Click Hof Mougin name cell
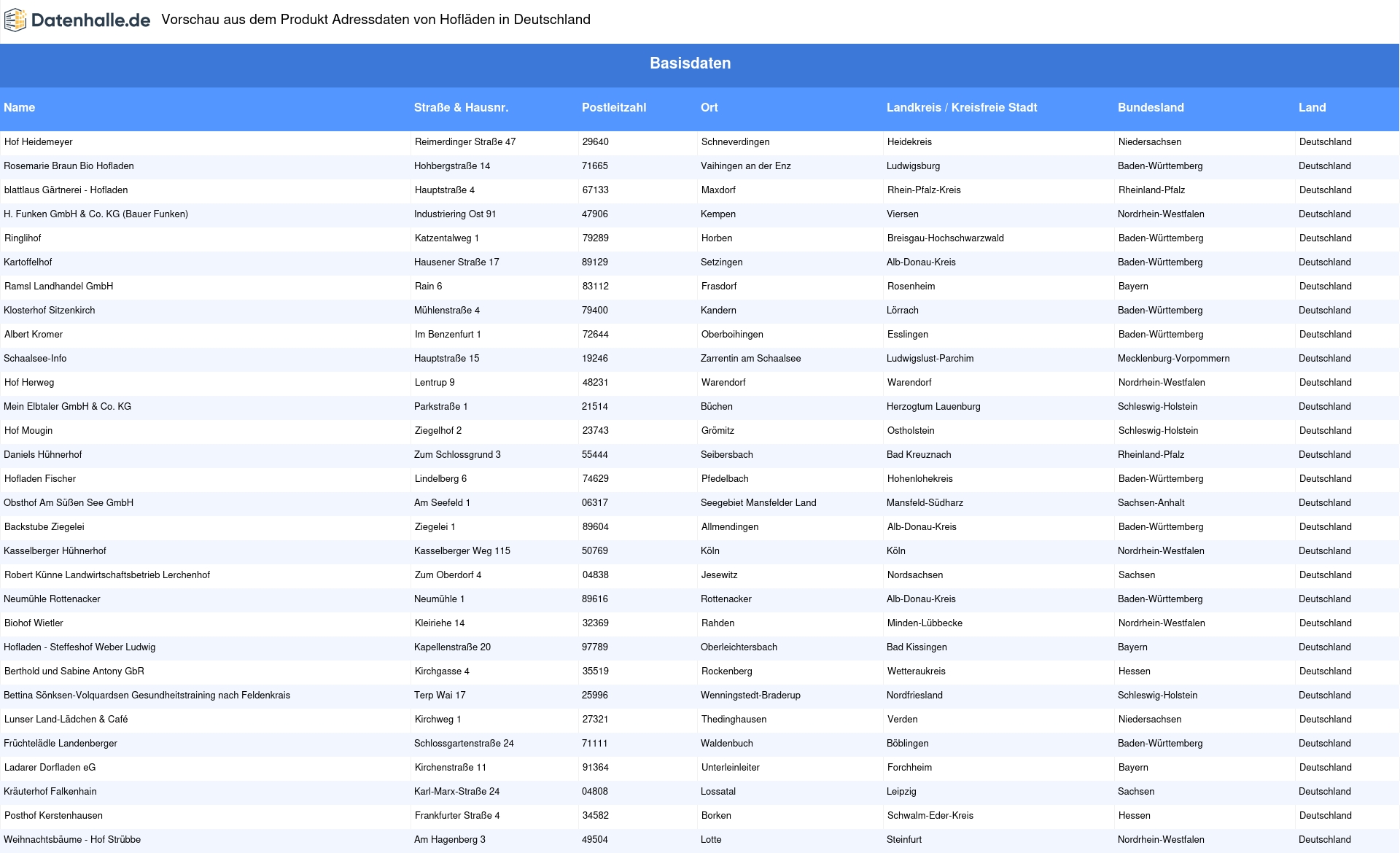Viewport: 1400px width, 853px height. pos(28,431)
